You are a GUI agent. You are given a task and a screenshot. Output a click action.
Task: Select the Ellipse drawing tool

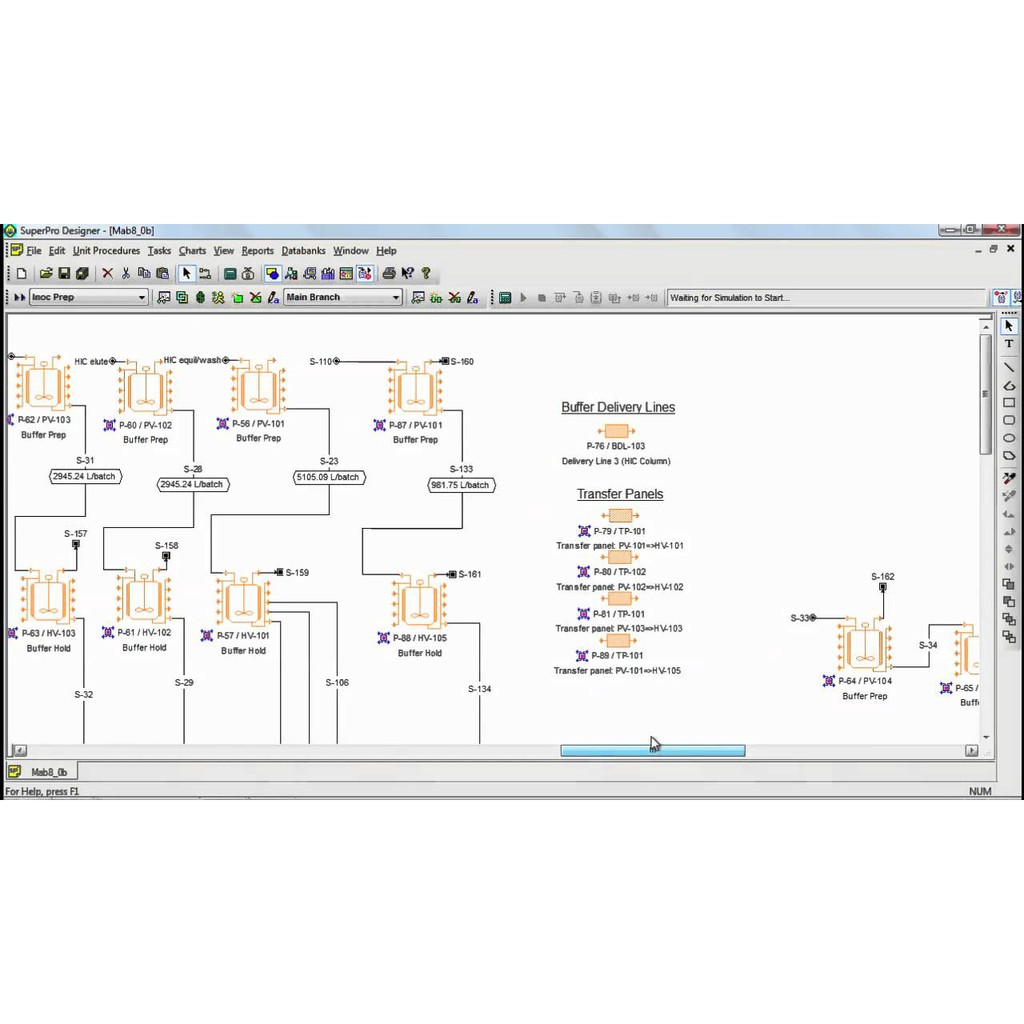1009,438
